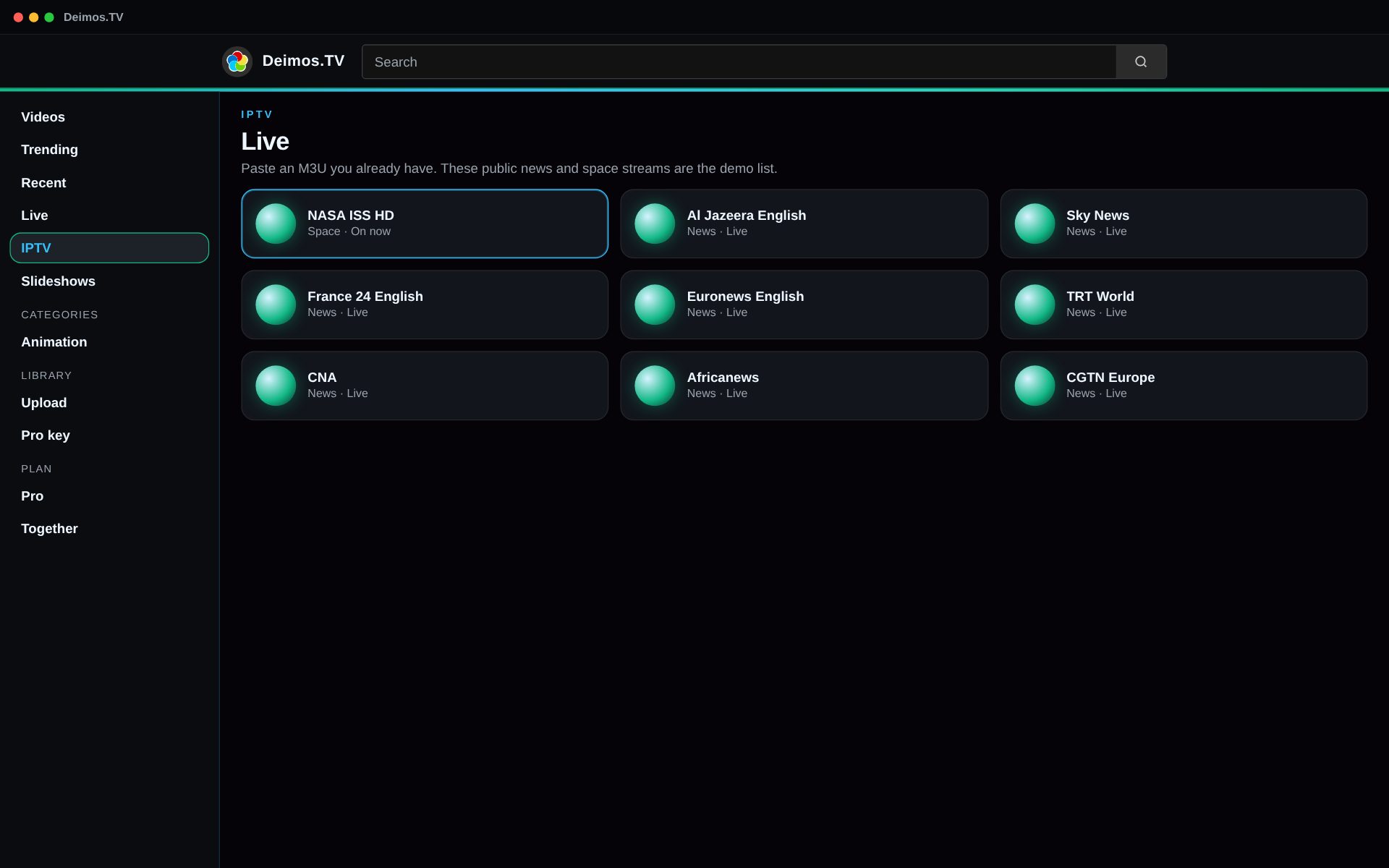Click the 'Paste an M3U' description text
This screenshot has width=1389, height=868.
(509, 169)
